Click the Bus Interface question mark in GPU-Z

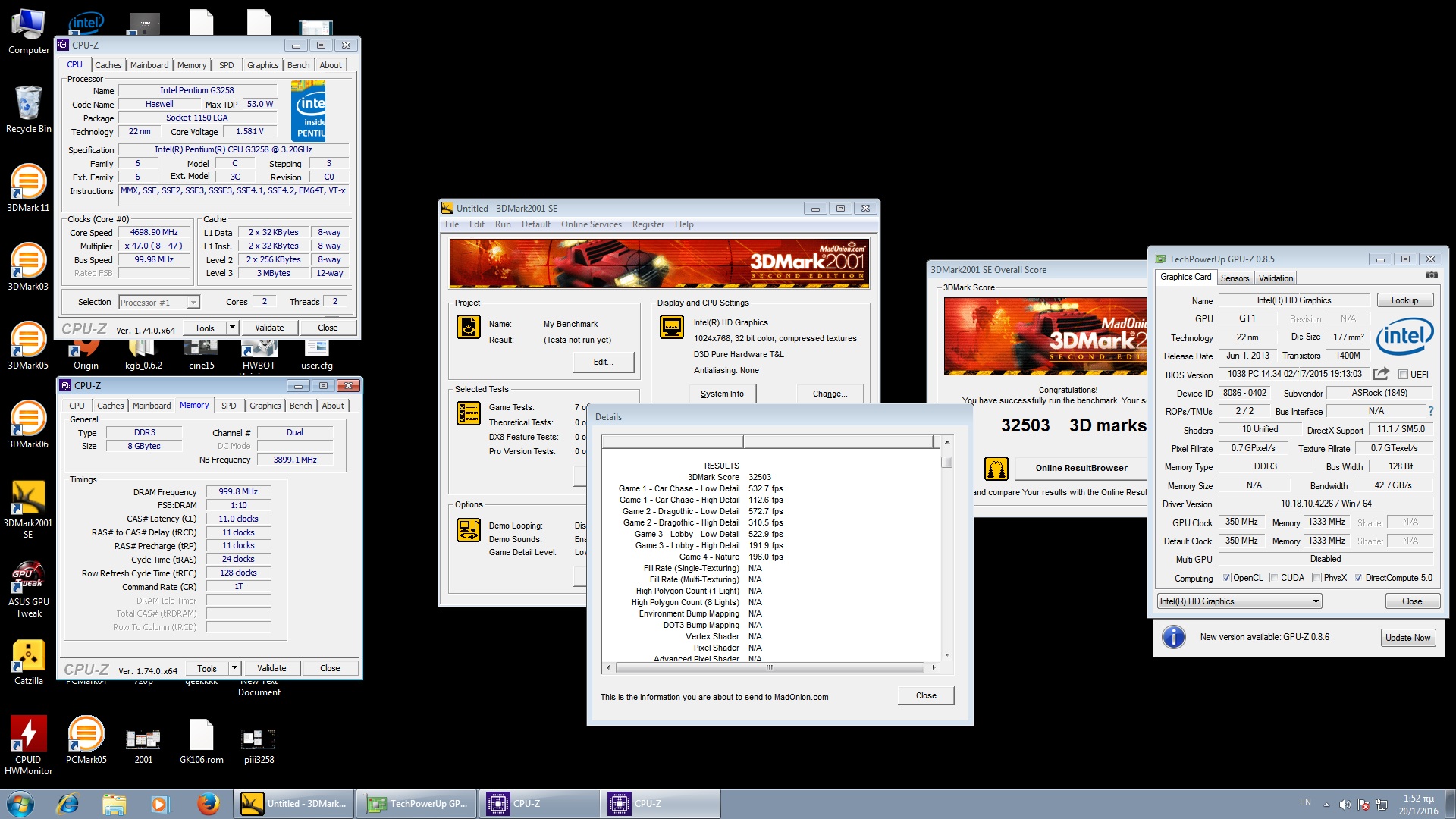click(1431, 411)
